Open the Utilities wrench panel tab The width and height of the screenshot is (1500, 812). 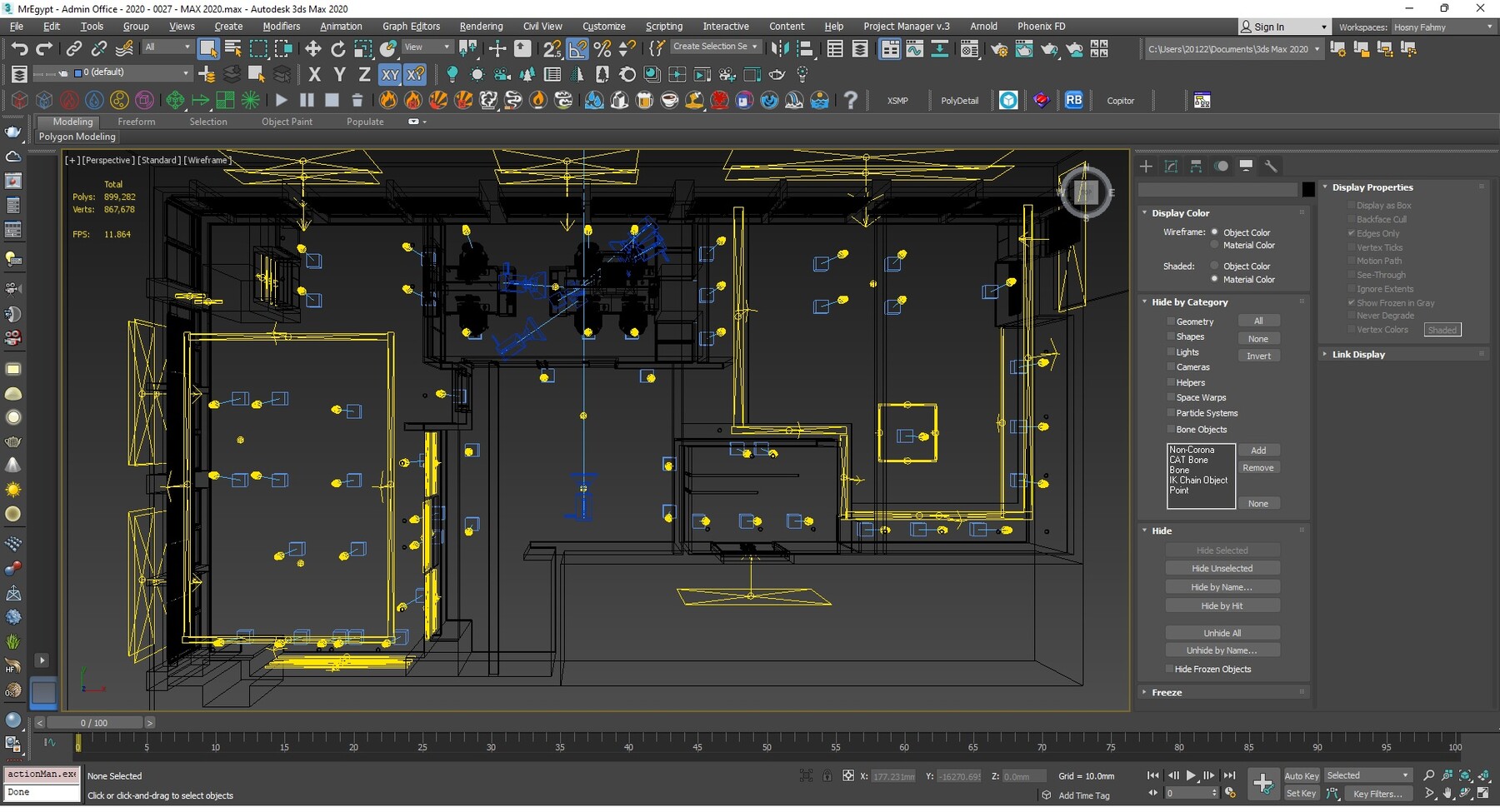click(1271, 167)
